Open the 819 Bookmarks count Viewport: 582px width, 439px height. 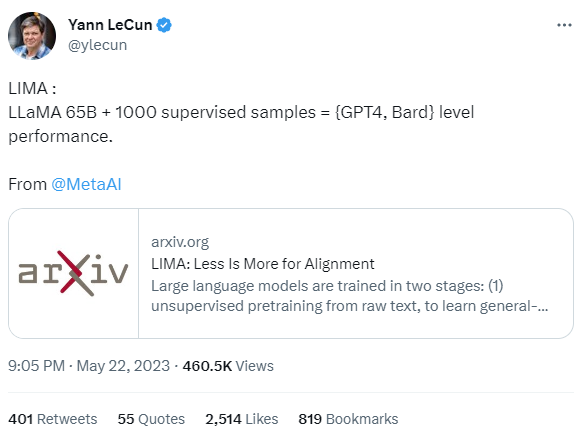348,419
